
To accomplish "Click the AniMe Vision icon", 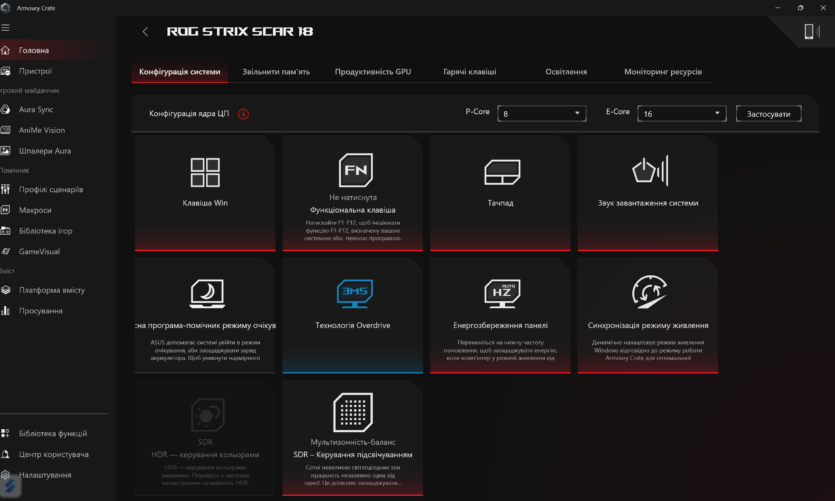I will tap(5, 130).
